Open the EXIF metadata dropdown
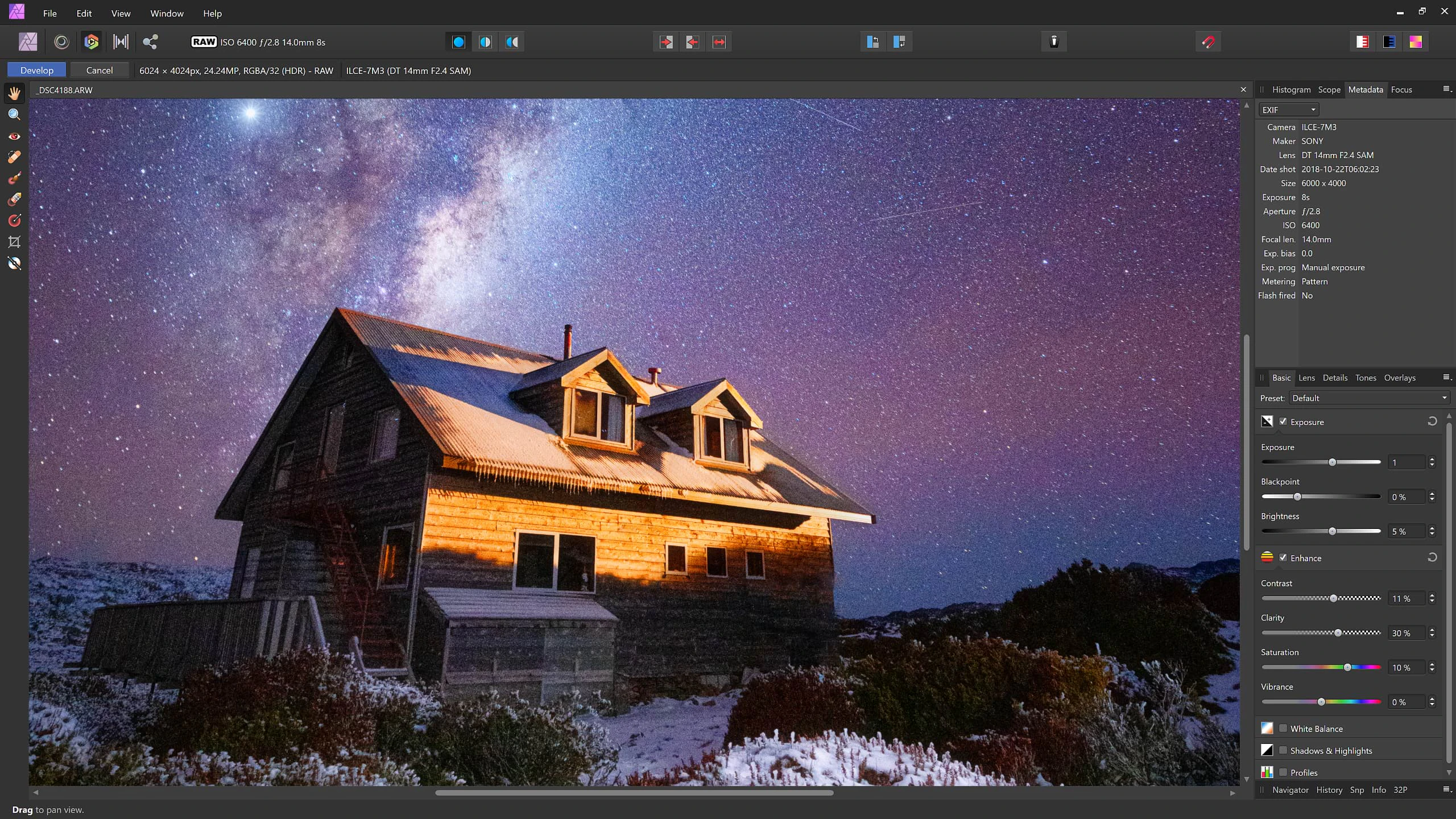 point(1288,109)
